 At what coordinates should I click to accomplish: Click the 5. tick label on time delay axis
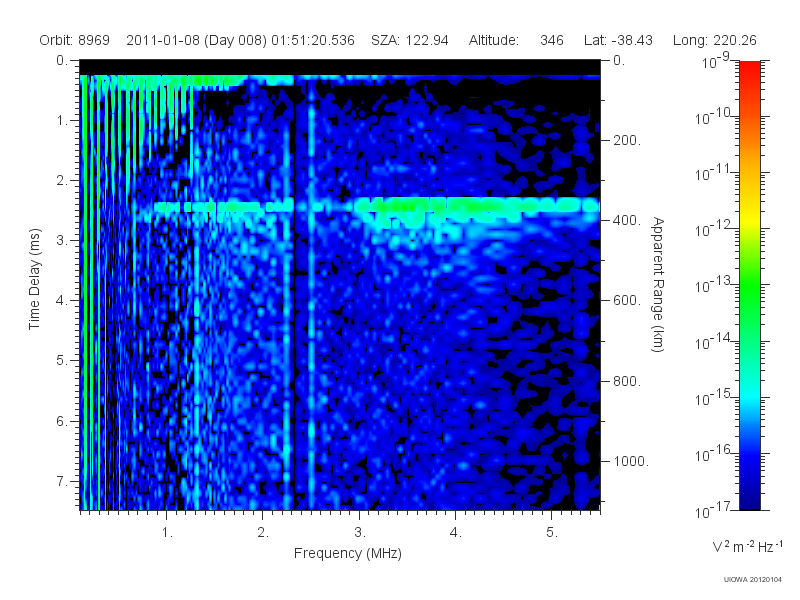pos(62,361)
